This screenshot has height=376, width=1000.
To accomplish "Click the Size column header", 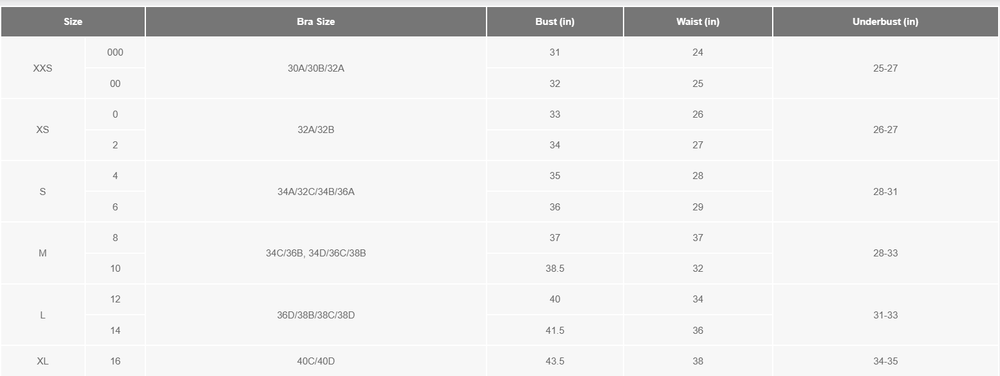I will point(73,22).
